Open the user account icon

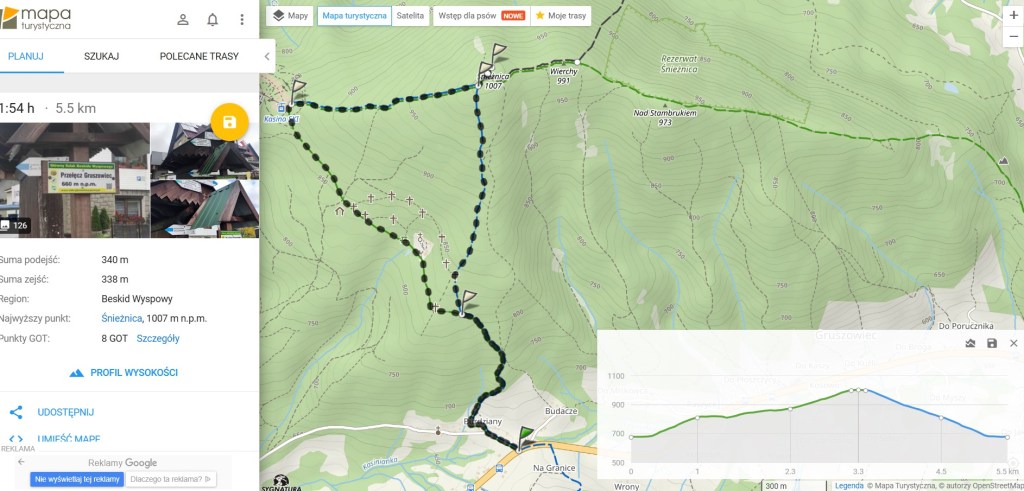click(x=183, y=20)
